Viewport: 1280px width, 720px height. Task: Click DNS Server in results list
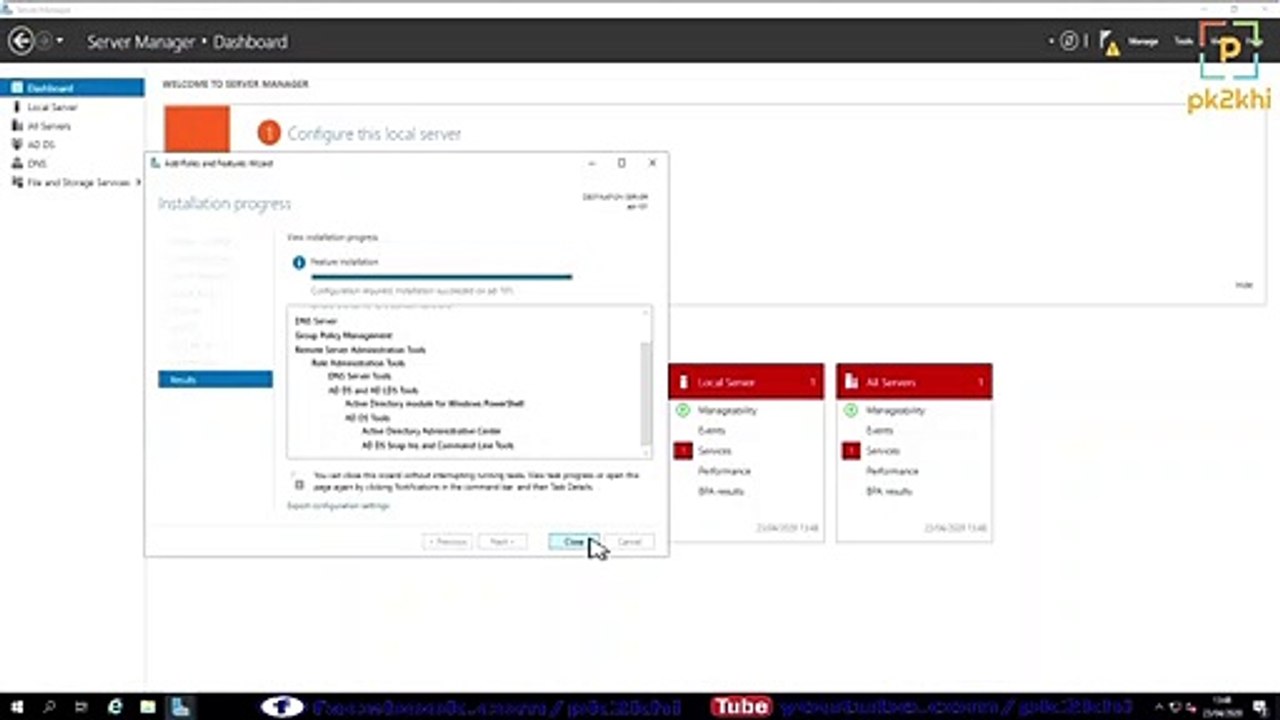316,321
